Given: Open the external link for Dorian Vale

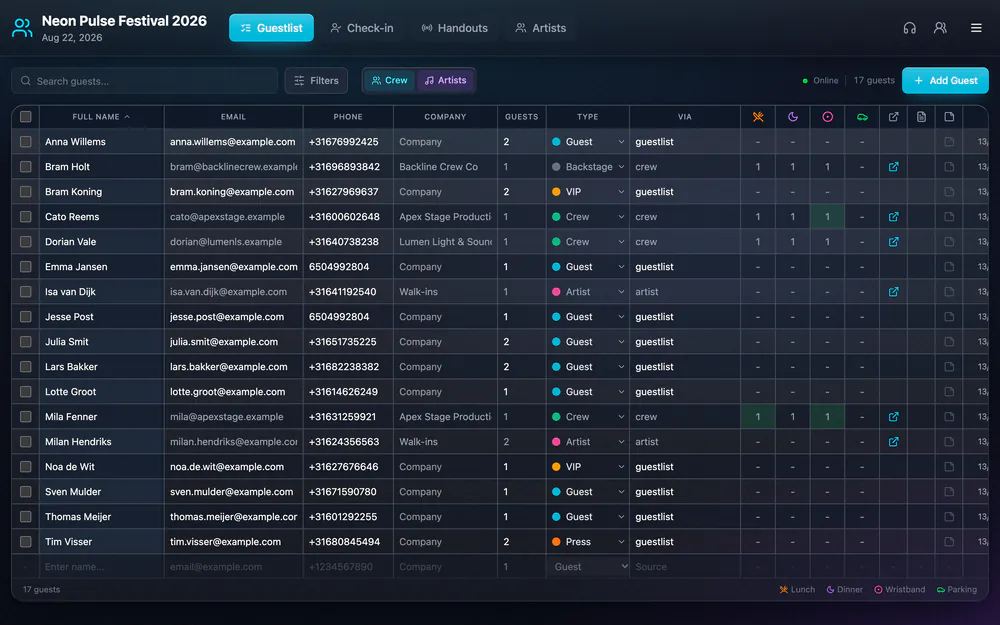Looking at the screenshot, I should (x=893, y=242).
